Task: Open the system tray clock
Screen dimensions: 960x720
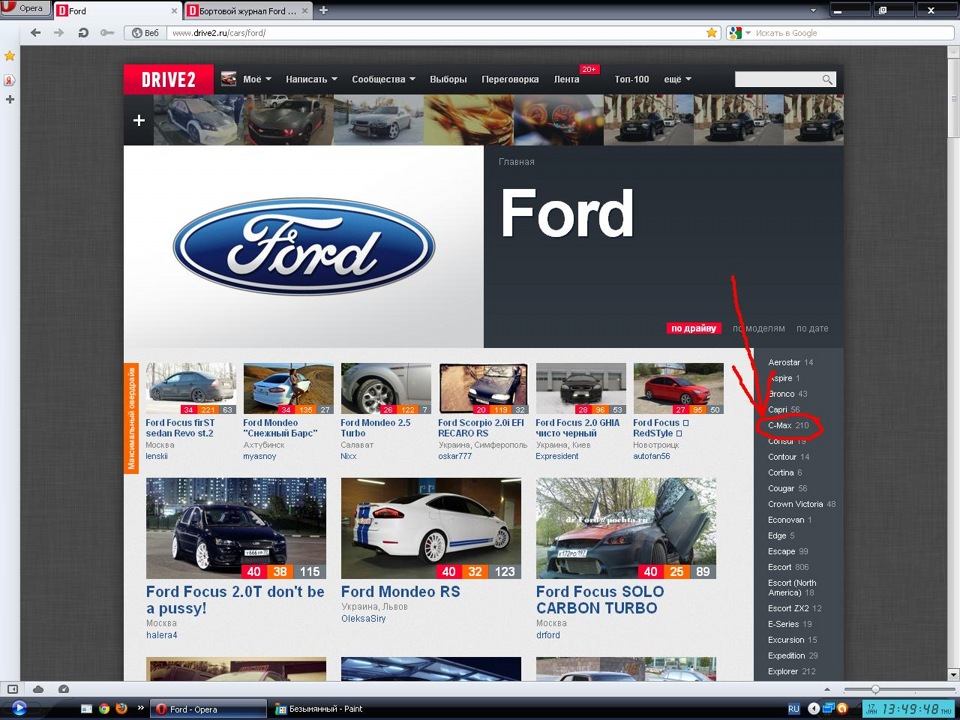Action: point(908,709)
